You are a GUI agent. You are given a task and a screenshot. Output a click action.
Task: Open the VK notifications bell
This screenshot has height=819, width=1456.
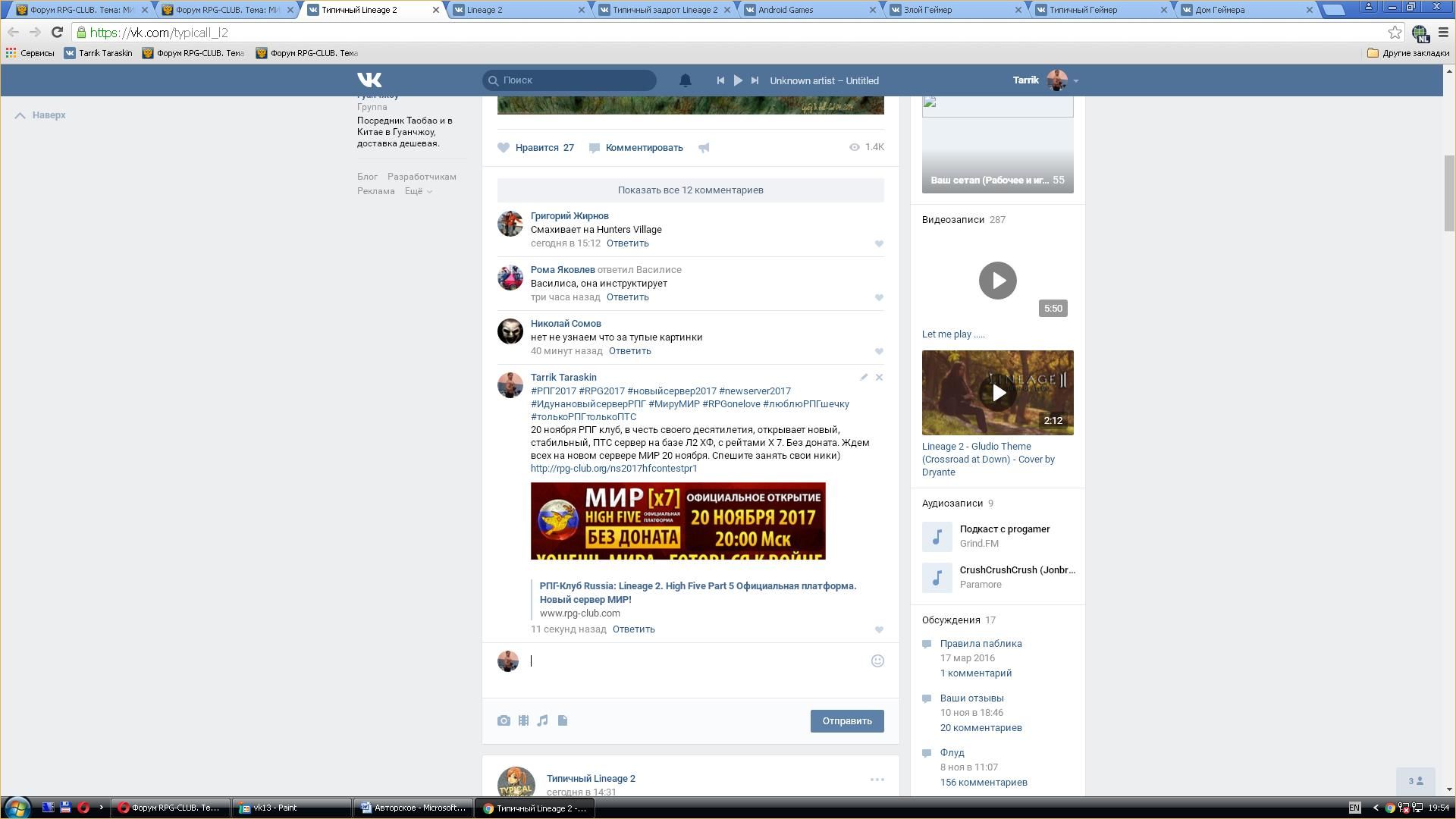pos(685,80)
